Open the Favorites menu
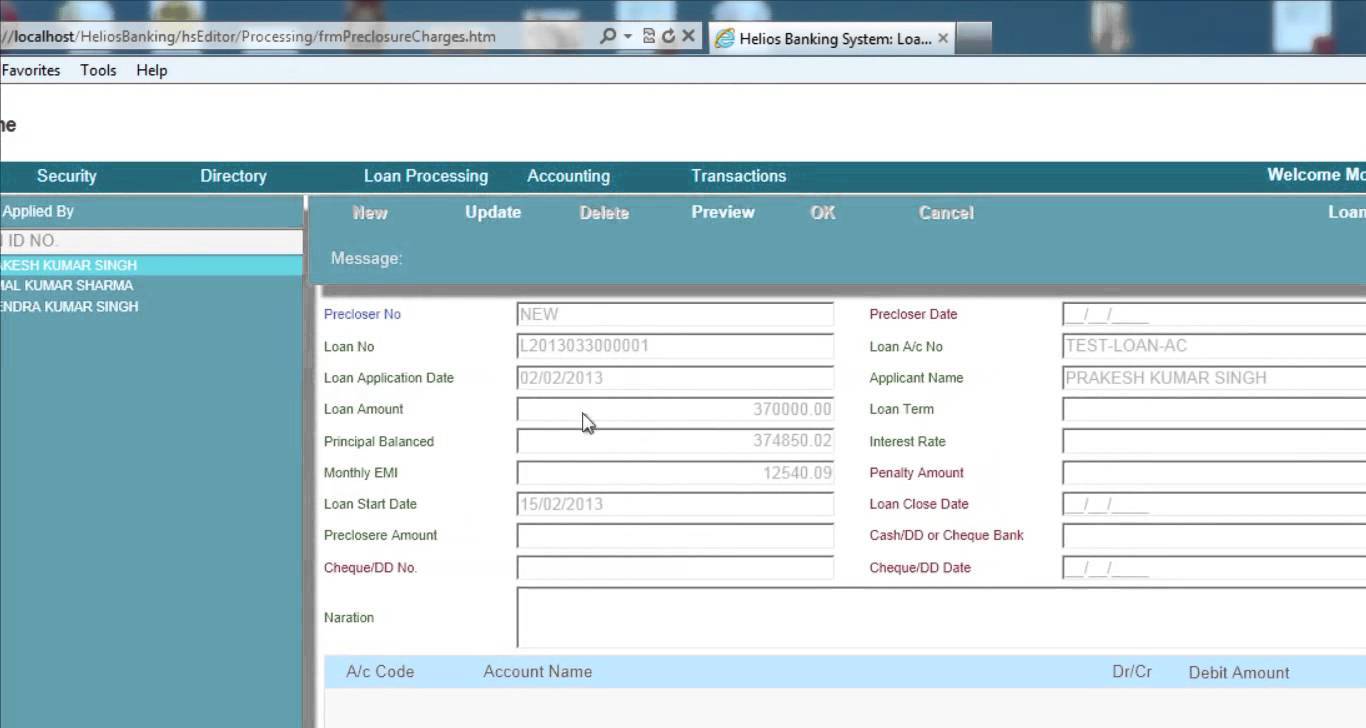 tap(30, 70)
